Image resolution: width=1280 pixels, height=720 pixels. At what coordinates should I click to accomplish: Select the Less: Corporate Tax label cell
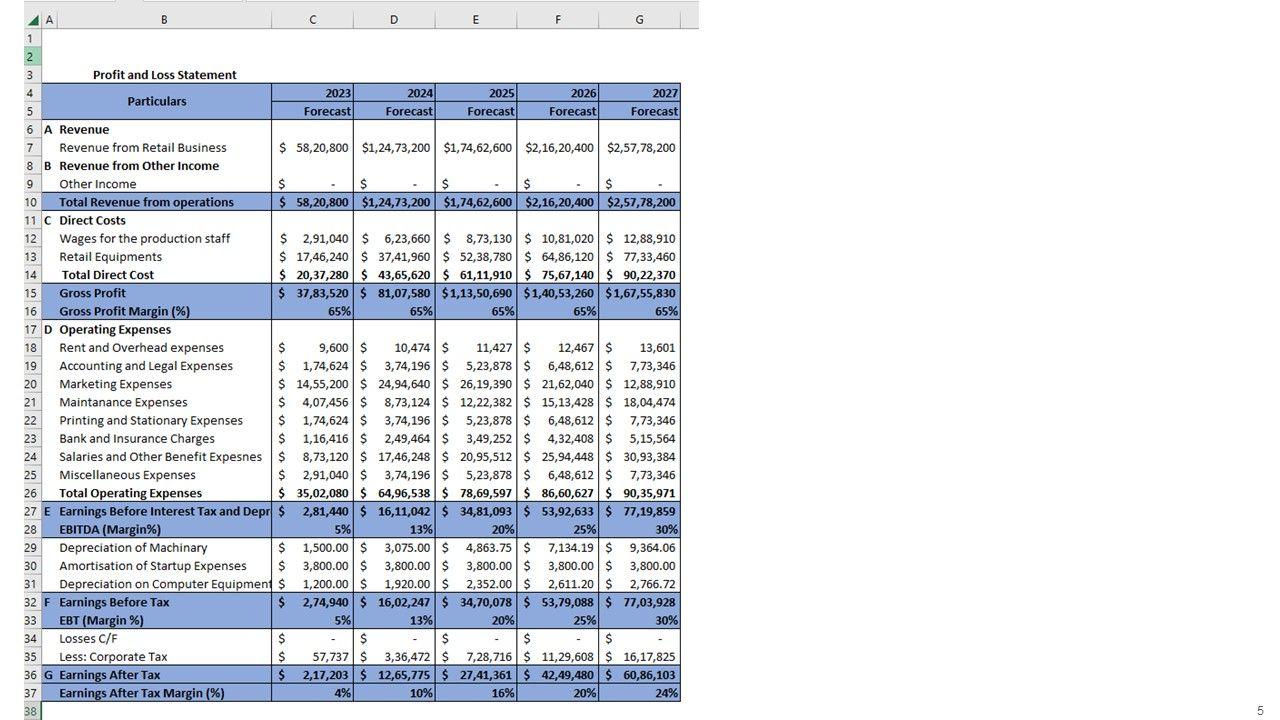tap(113, 657)
